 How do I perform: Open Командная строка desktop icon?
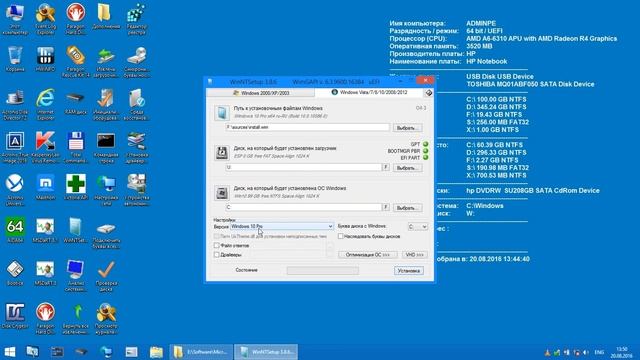click(x=106, y=147)
